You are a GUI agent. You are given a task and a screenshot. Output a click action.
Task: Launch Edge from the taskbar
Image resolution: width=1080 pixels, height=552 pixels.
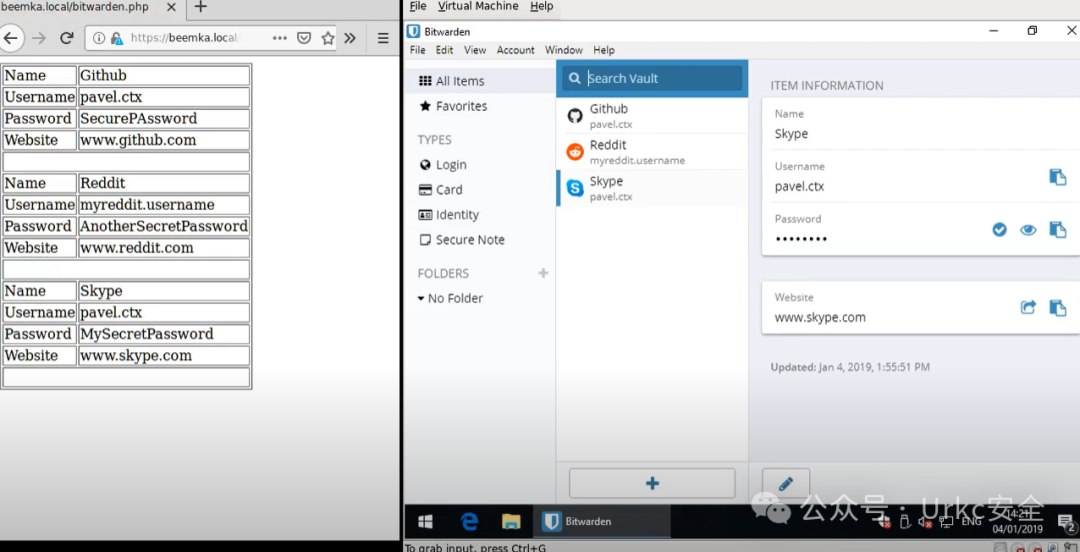tap(469, 522)
